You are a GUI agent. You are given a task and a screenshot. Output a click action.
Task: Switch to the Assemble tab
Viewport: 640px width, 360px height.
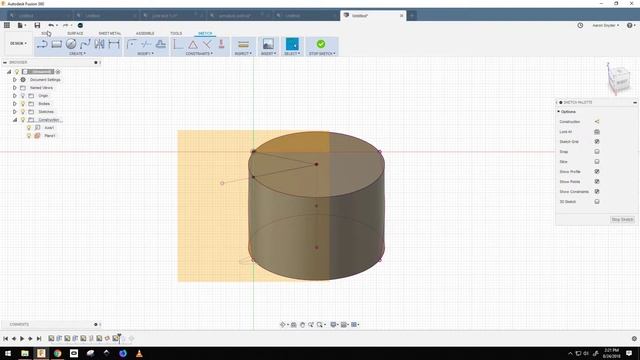pos(145,33)
